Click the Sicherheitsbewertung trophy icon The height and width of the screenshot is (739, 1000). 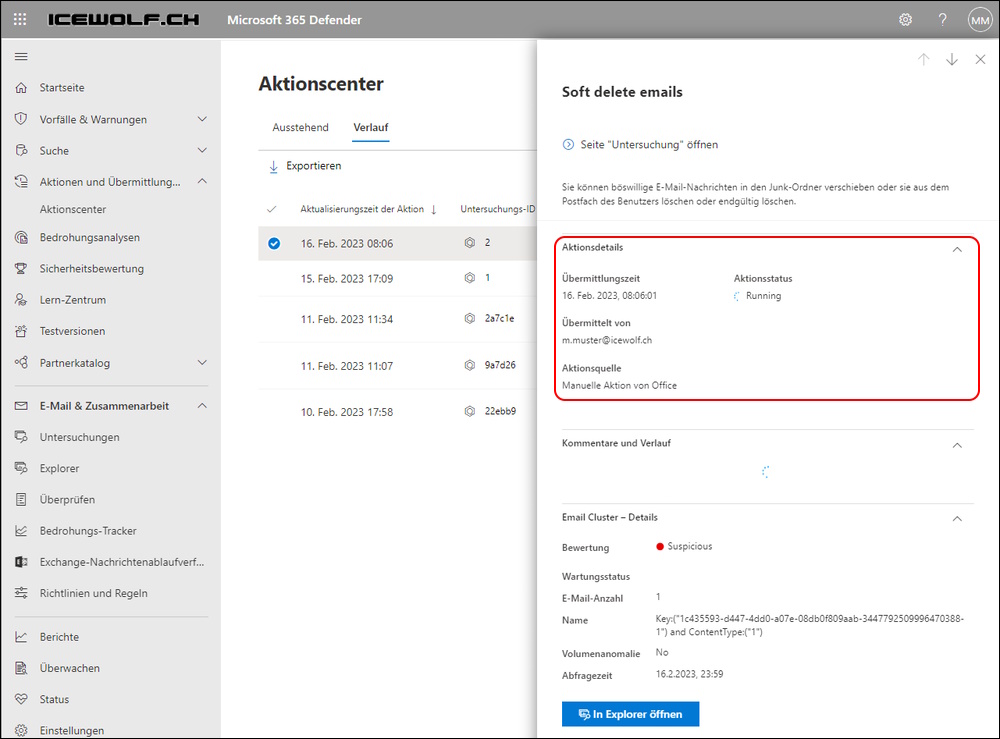pyautogui.click(x=21, y=268)
